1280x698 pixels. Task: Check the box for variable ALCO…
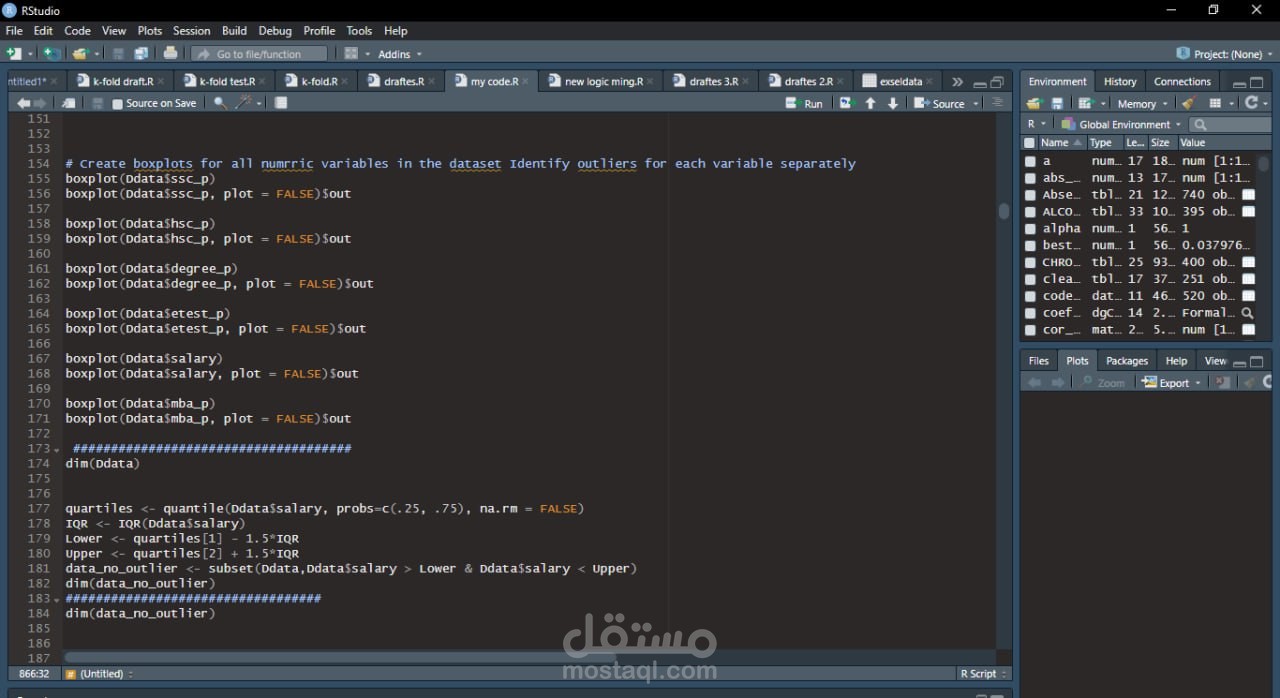coord(1030,212)
